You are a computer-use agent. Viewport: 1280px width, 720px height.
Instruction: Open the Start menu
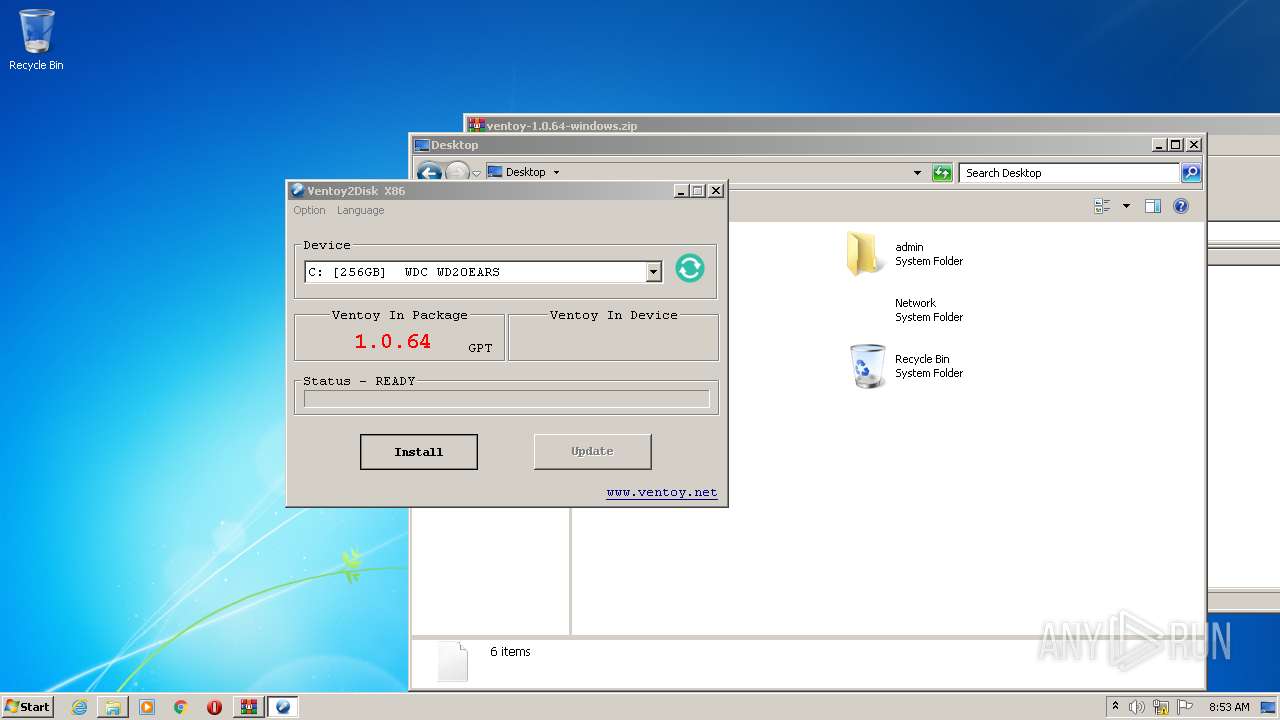tap(27, 706)
